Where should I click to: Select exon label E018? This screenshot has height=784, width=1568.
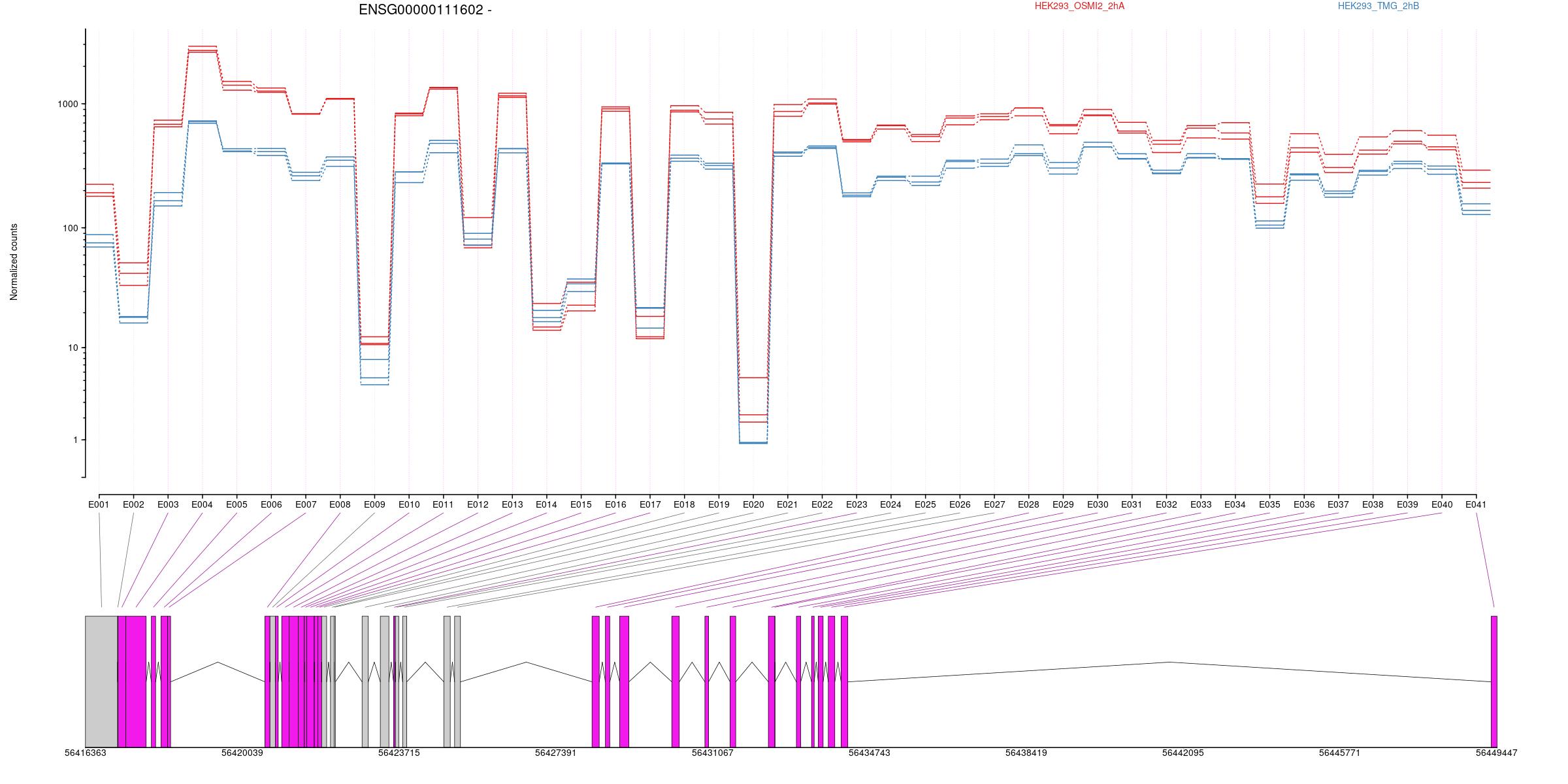684,504
